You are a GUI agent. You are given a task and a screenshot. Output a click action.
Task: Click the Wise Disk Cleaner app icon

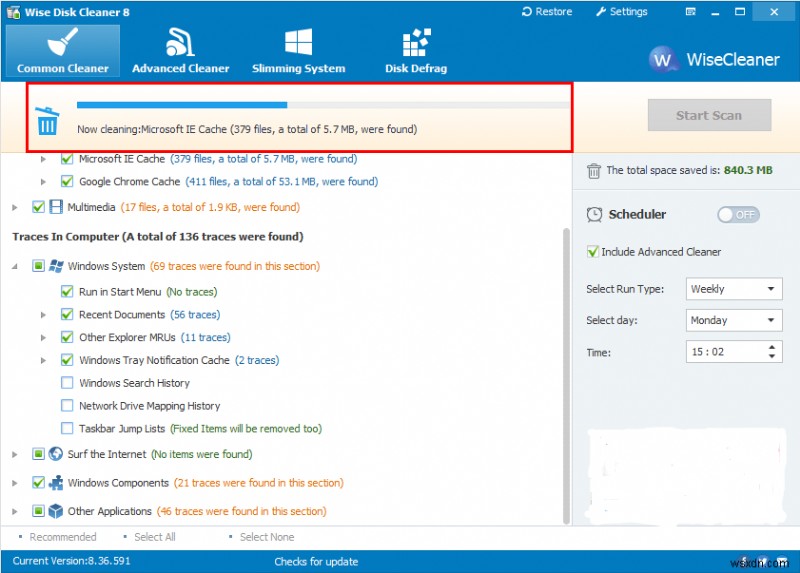14,12
